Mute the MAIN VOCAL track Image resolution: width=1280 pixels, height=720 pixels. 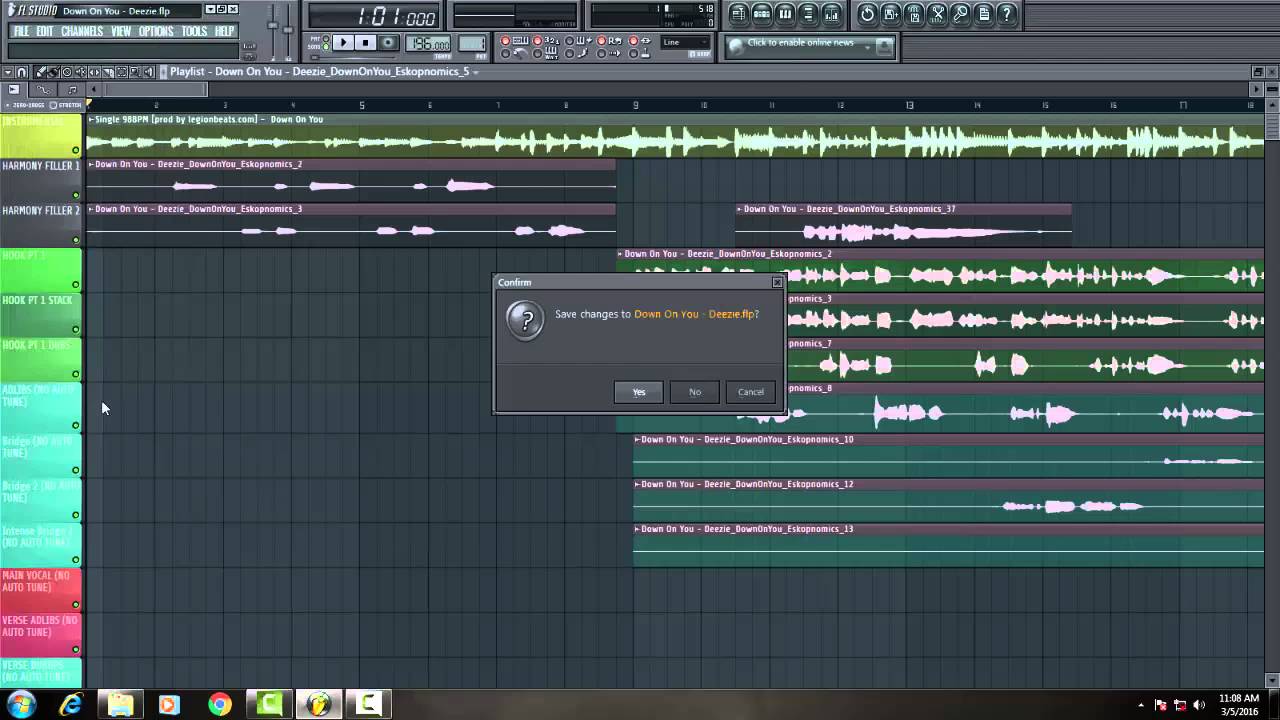(75, 605)
